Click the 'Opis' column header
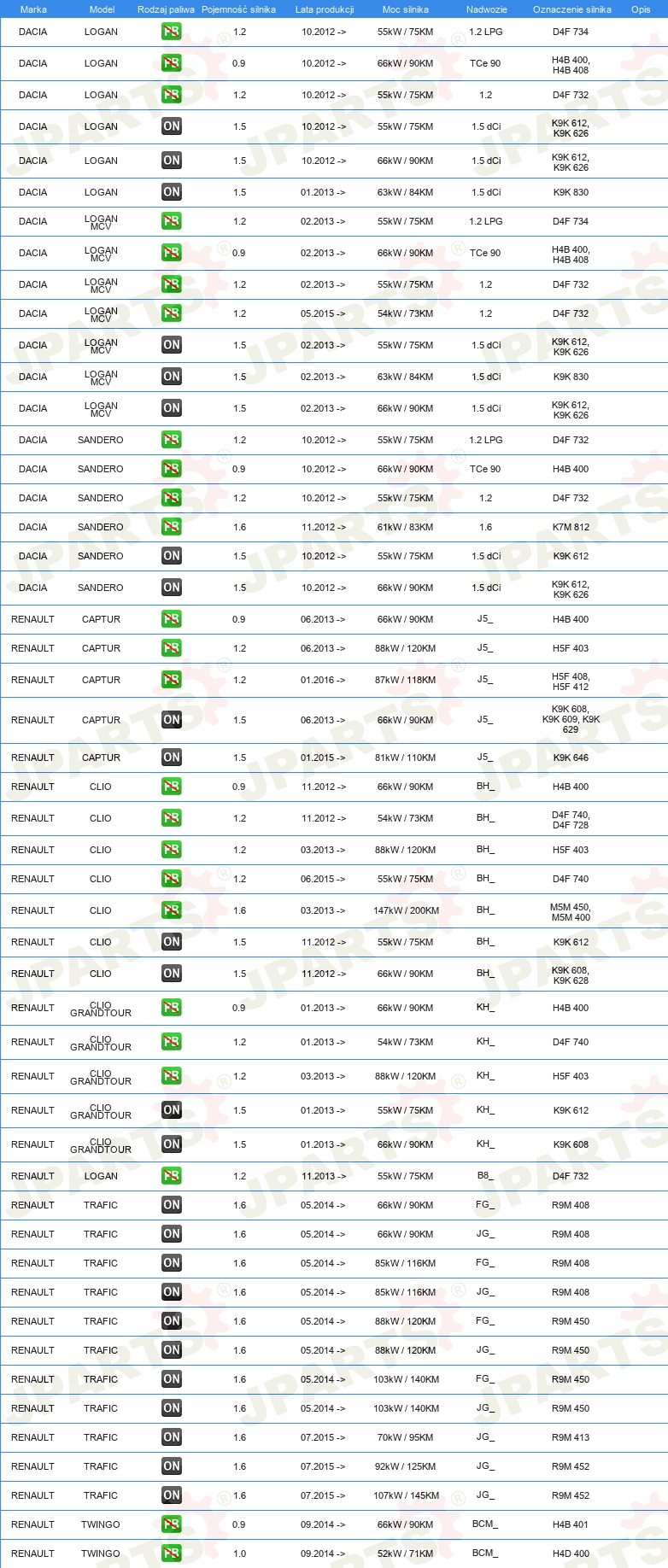The image size is (668, 1568). [x=641, y=9]
